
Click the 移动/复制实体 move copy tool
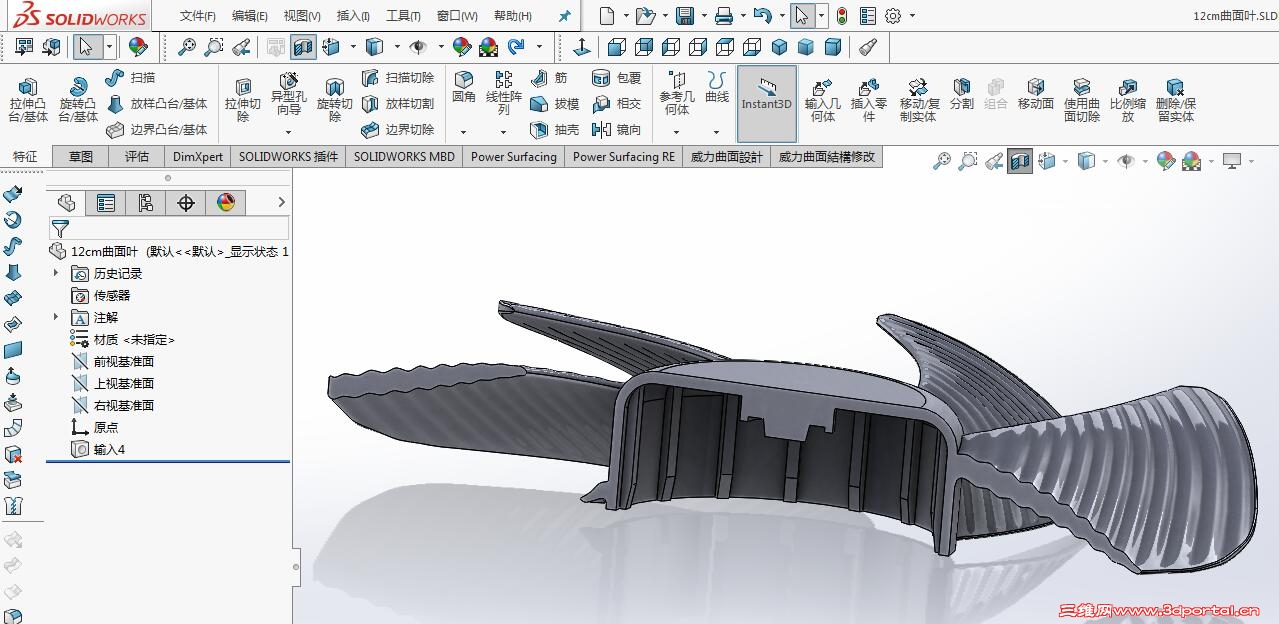[918, 101]
